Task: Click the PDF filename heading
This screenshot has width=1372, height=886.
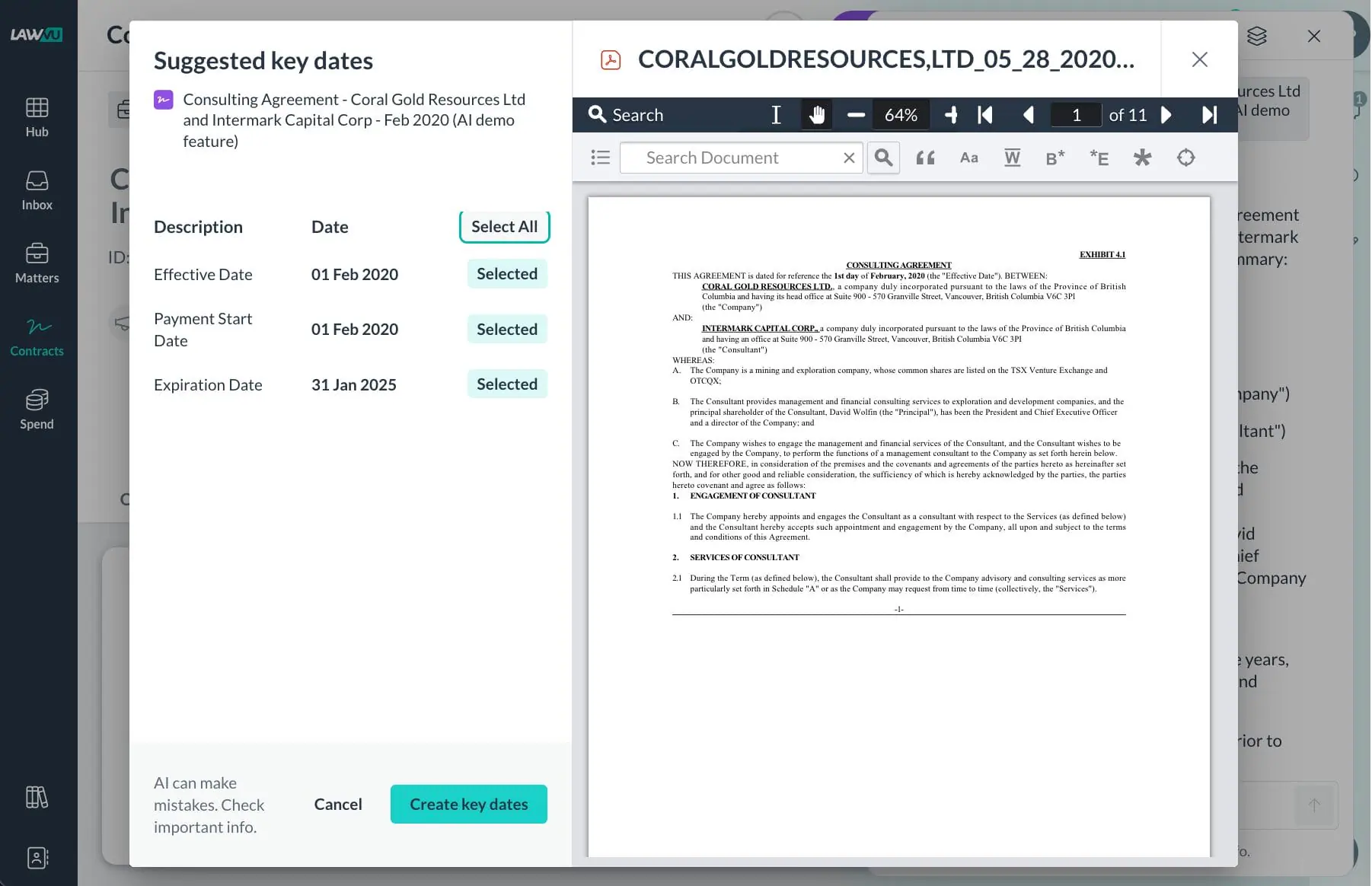Action: (x=886, y=59)
